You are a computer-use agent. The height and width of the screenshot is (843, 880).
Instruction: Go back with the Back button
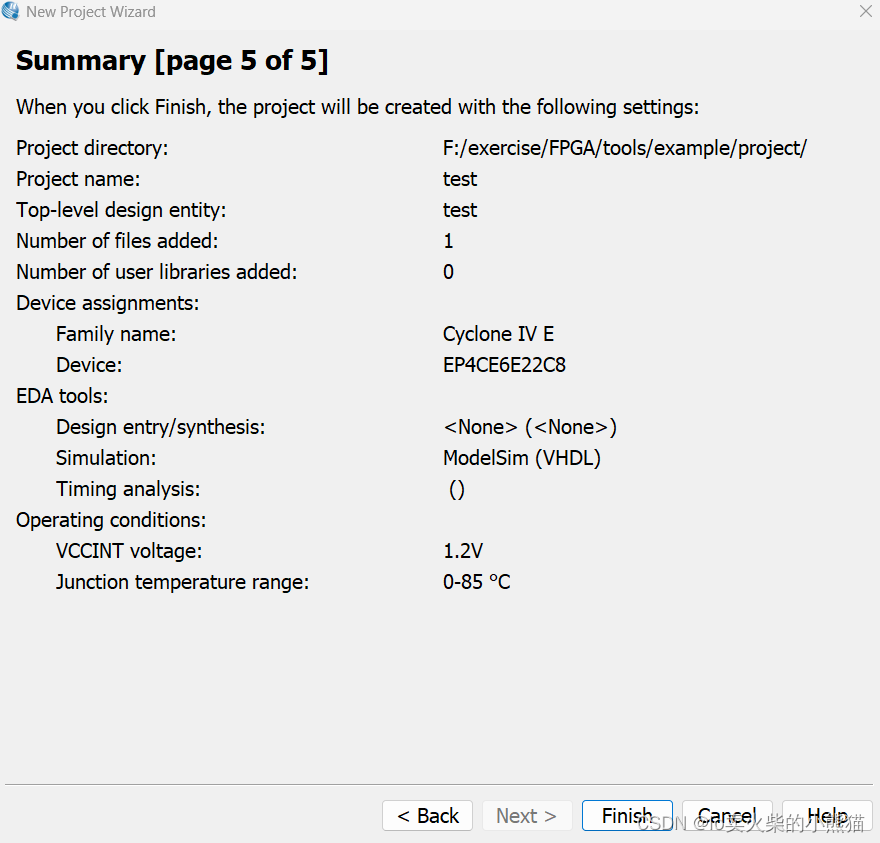click(427, 816)
